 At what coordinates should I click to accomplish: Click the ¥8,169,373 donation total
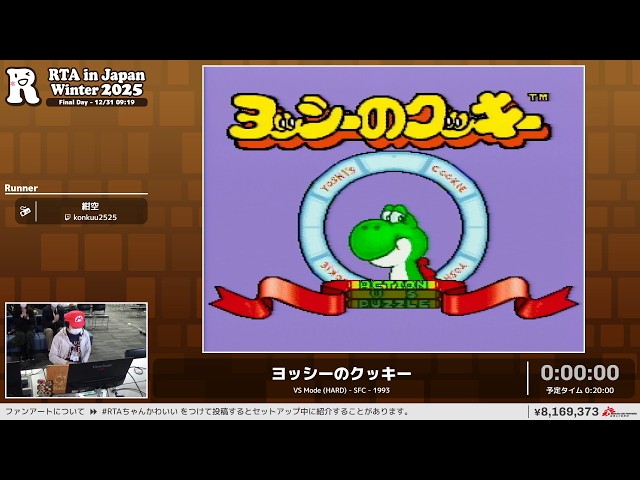point(567,411)
